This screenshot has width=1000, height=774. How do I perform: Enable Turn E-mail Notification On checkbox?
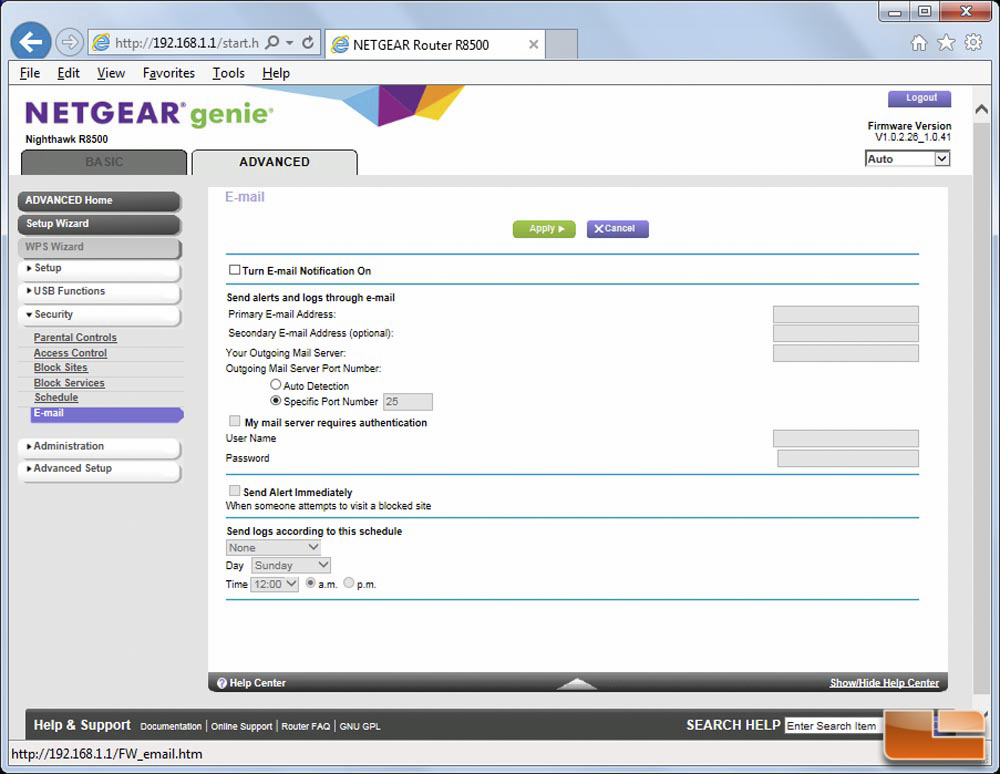(234, 270)
